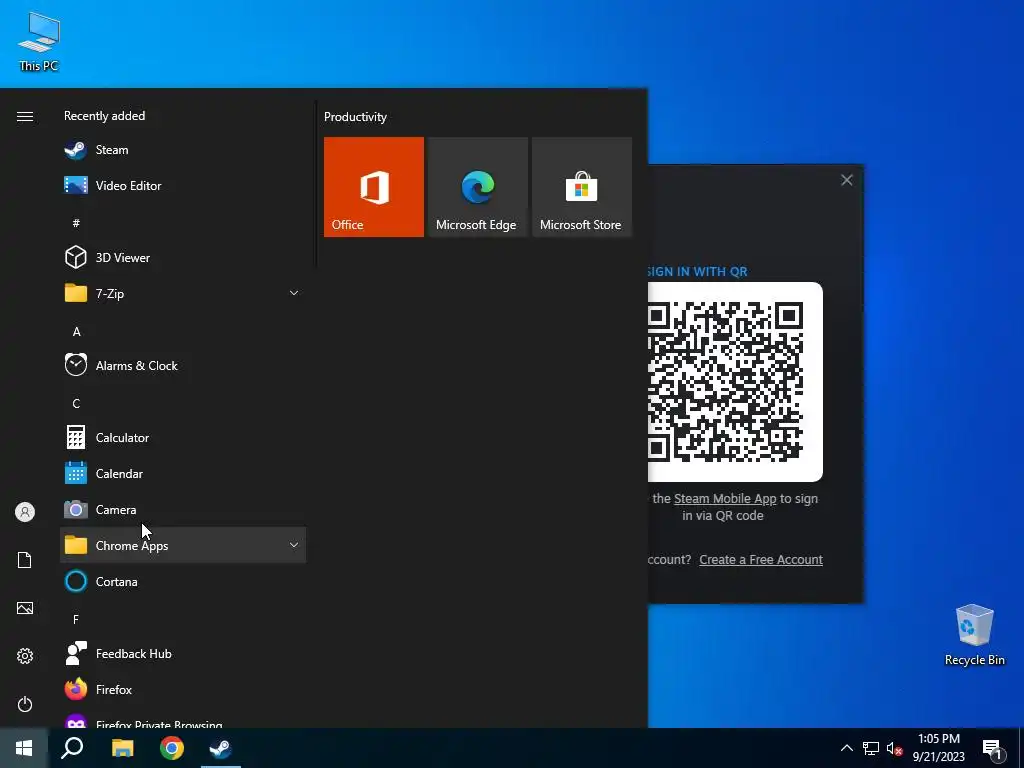This screenshot has height=768, width=1024.
Task: Select the This PC desktop icon
Action: pyautogui.click(x=39, y=41)
